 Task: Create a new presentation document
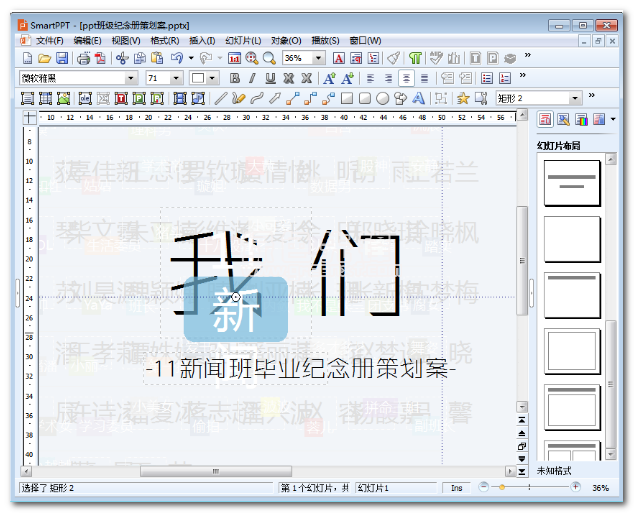coord(27,58)
